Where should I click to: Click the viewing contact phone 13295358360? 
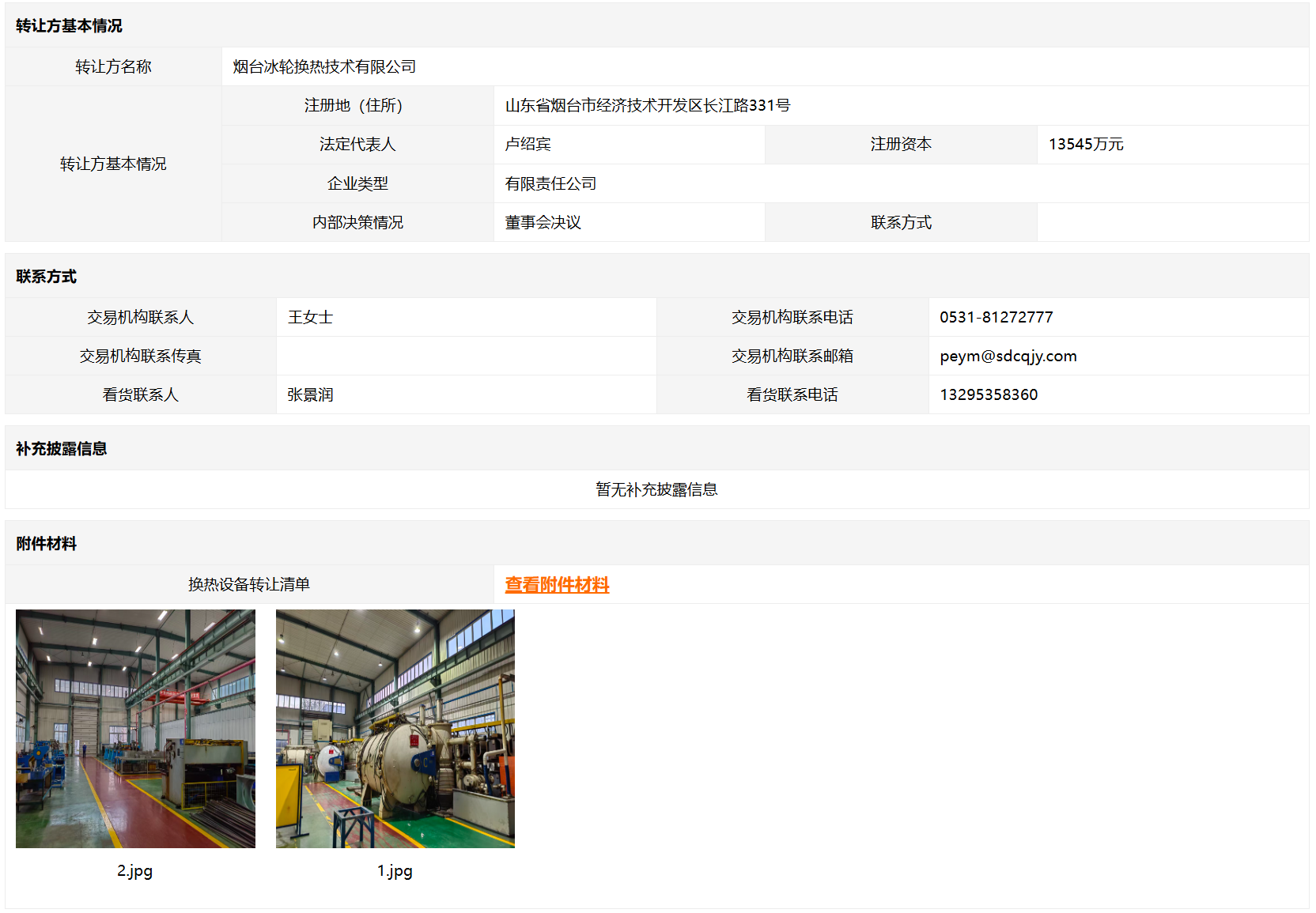989,395
